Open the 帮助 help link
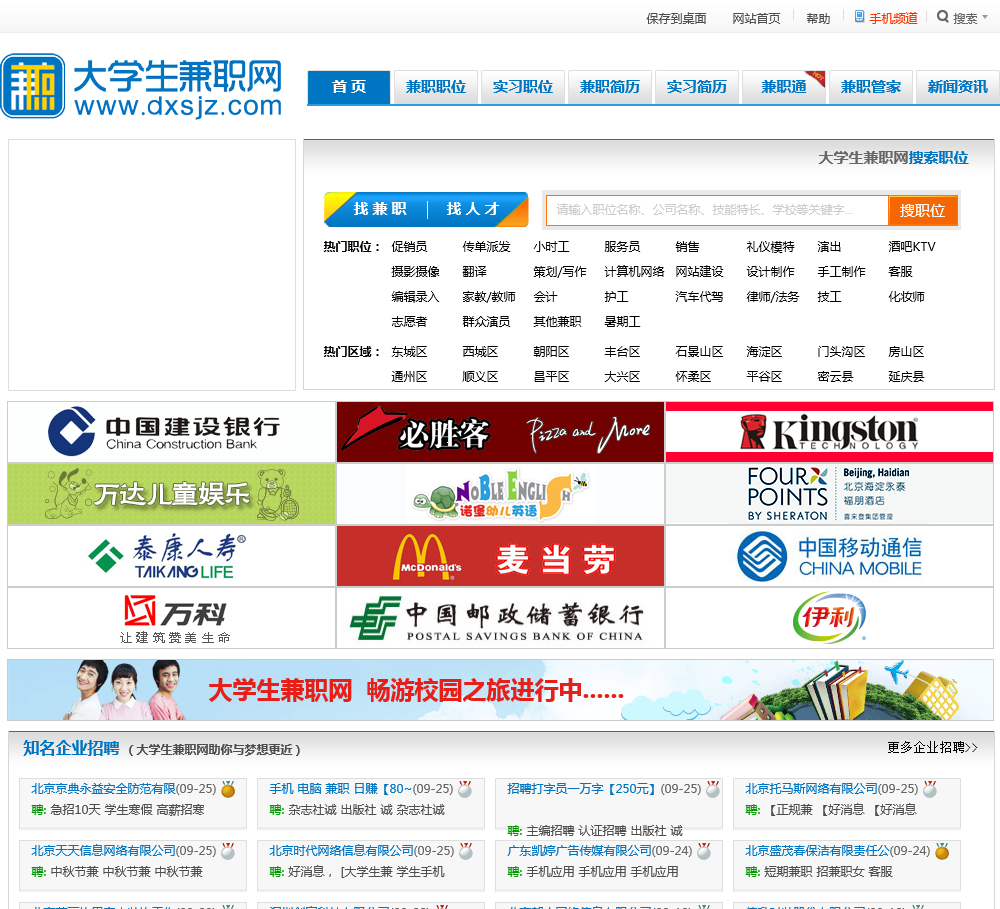 coord(818,18)
